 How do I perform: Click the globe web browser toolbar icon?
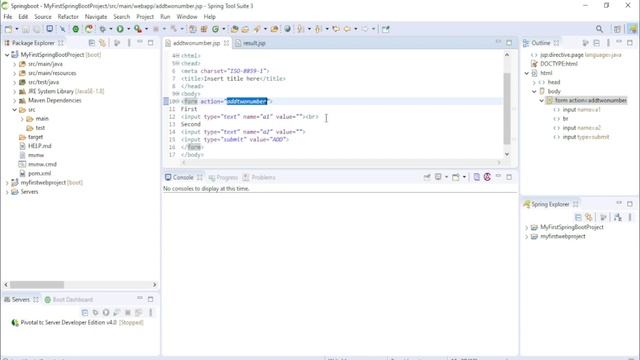click(x=287, y=29)
